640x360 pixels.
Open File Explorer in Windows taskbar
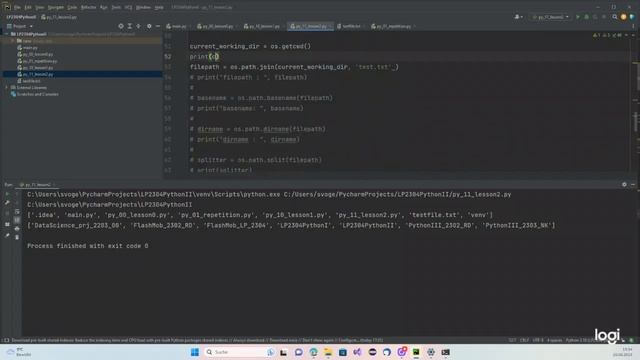pos(328,352)
